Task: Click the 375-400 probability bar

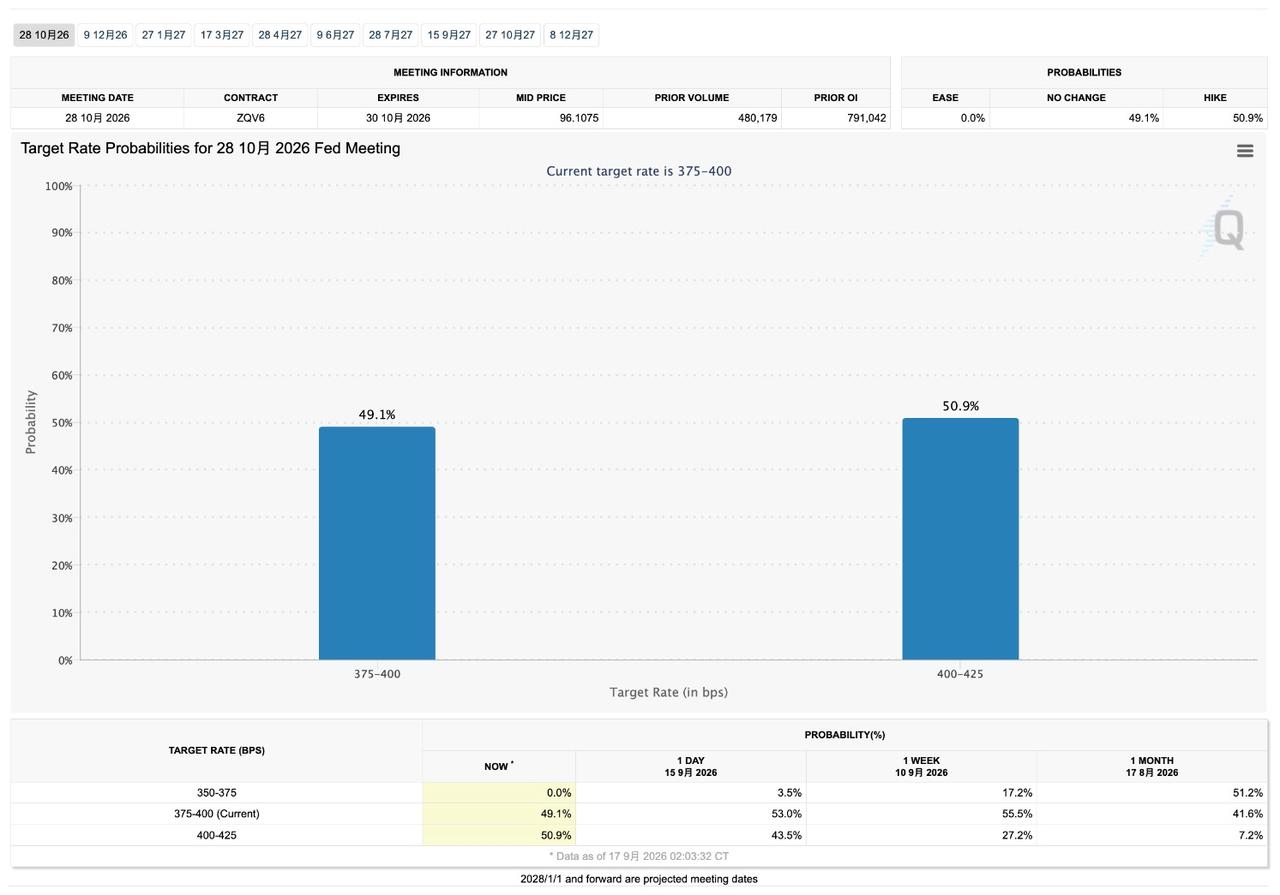Action: point(377,543)
